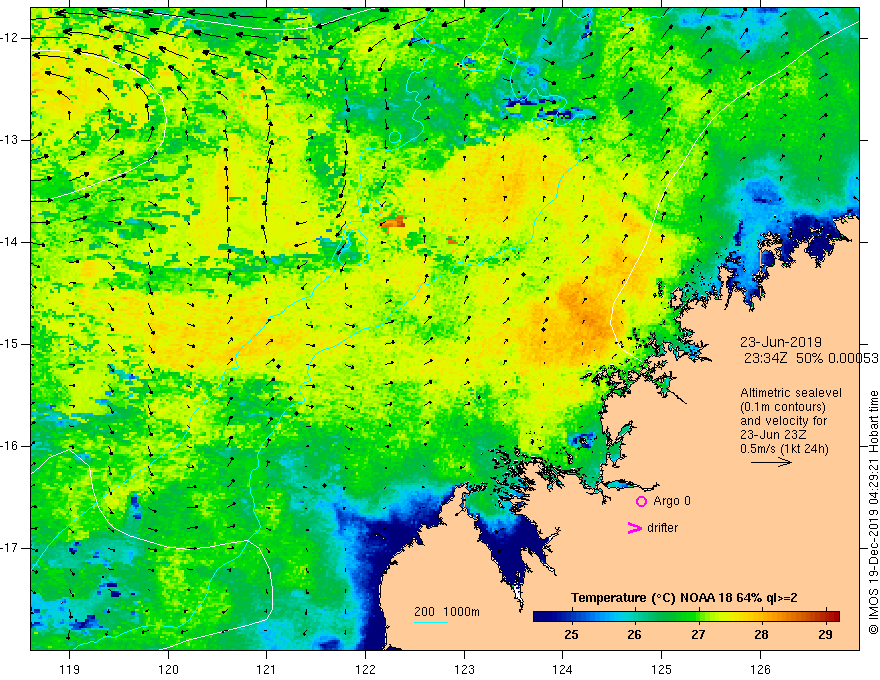This screenshot has height=680, width=880.
Task: Click the 0.5m/s velocity scale arrow
Action: pyautogui.click(x=771, y=462)
